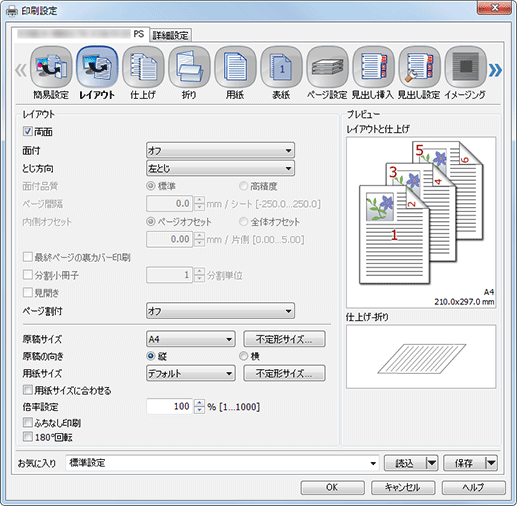Open the ページ割付 dropdown
This screenshot has height=506, width=517.
point(220,311)
